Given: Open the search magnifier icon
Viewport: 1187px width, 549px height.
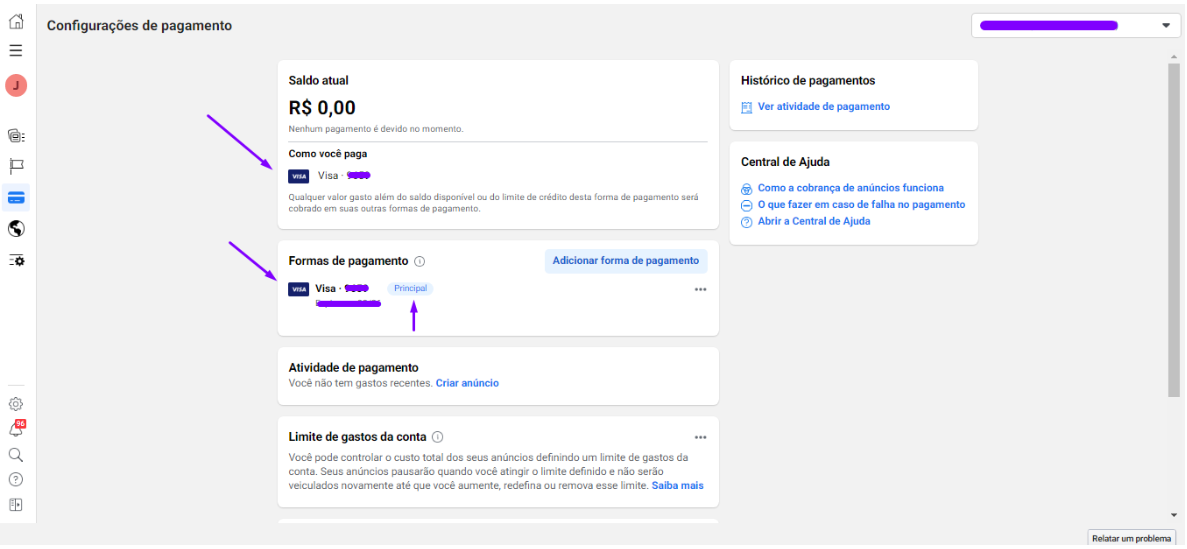Looking at the screenshot, I should (16, 454).
